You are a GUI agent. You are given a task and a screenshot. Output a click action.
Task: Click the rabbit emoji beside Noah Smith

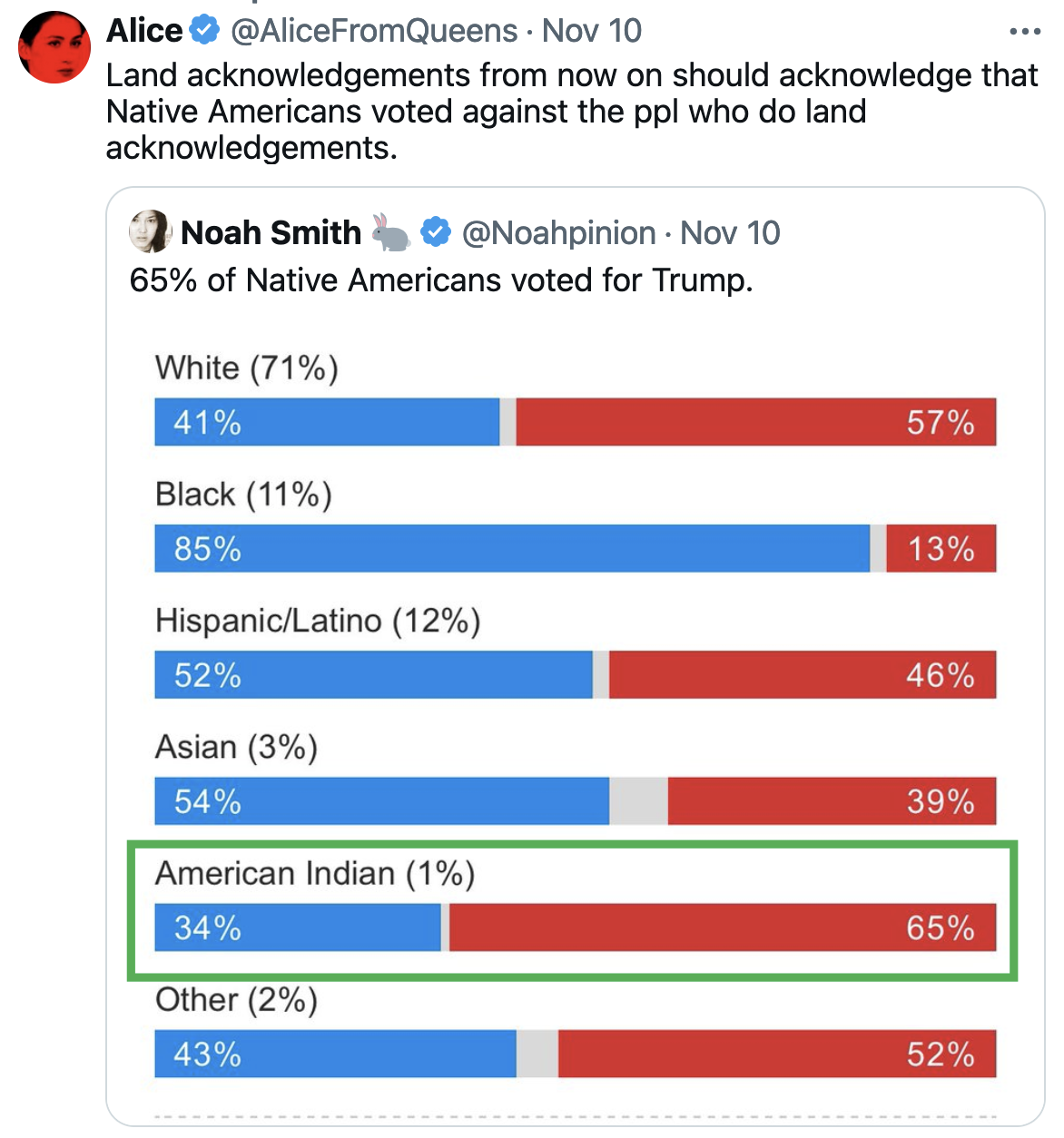click(391, 233)
